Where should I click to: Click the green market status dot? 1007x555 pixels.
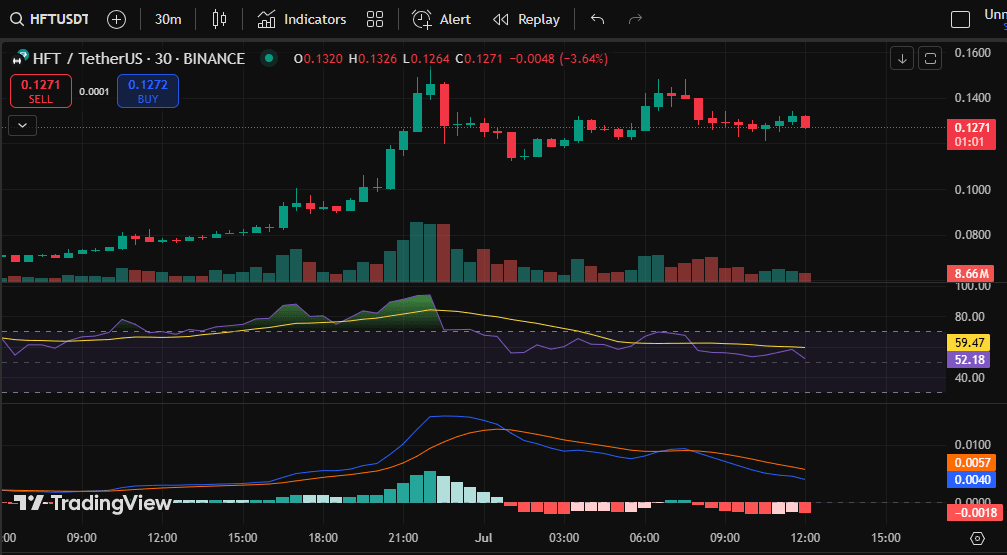click(x=267, y=59)
